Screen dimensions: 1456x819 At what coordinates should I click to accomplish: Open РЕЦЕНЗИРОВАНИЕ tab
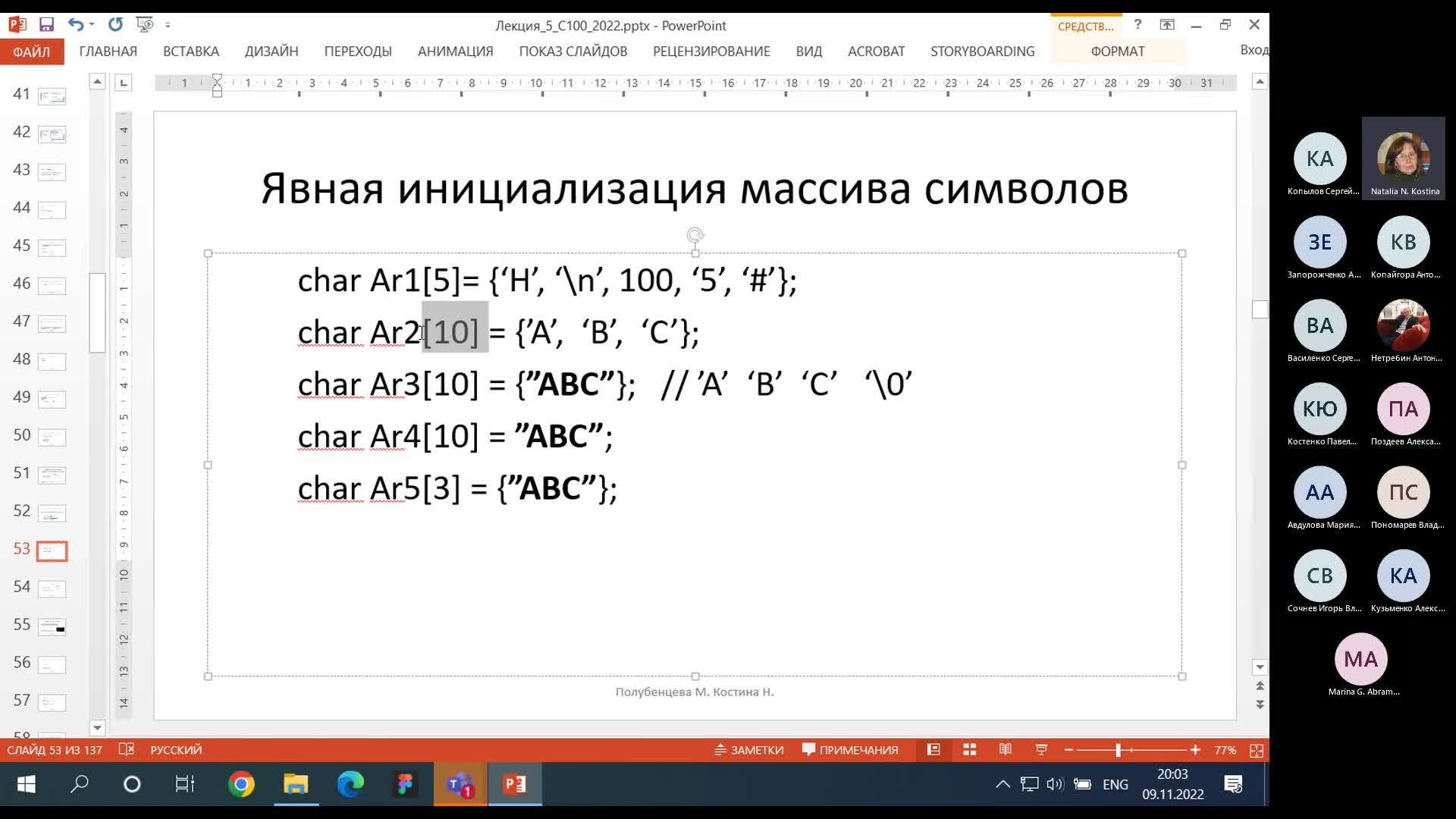click(711, 52)
